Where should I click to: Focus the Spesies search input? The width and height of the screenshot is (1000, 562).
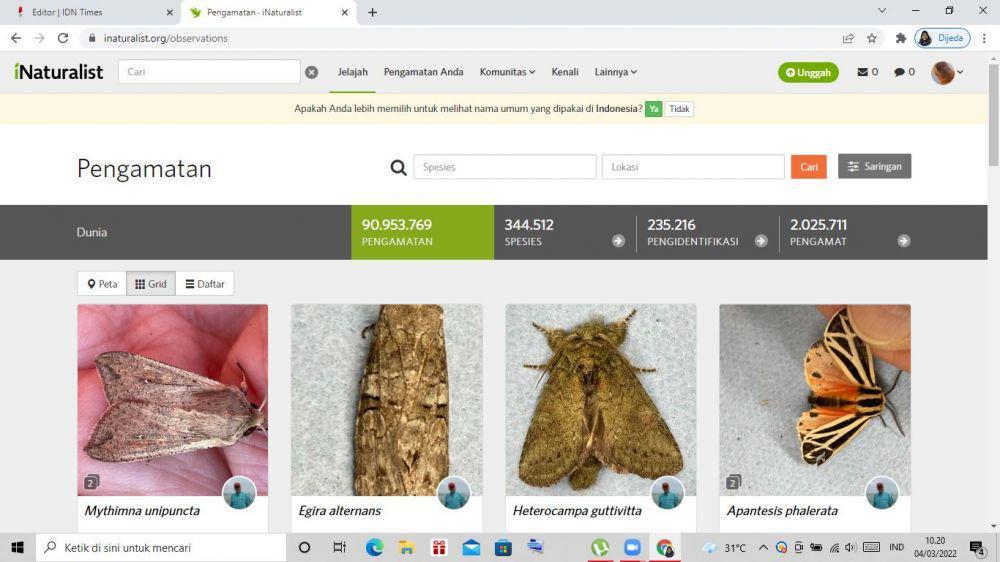505,167
